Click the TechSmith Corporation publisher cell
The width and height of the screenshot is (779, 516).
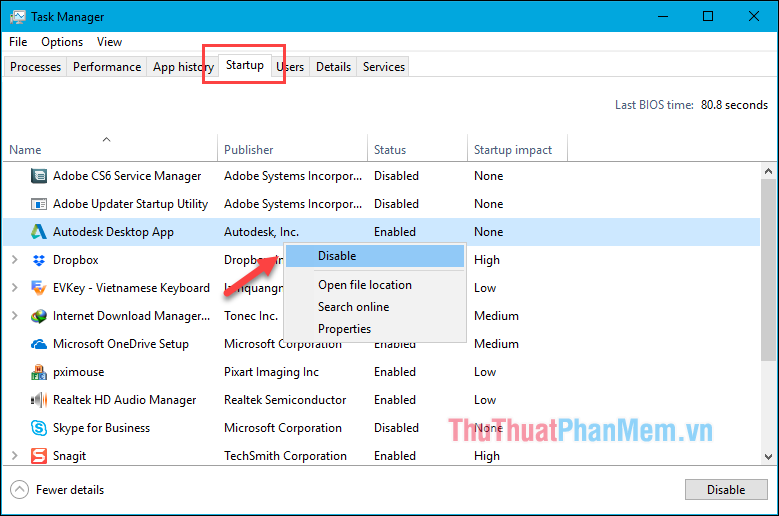click(x=285, y=455)
